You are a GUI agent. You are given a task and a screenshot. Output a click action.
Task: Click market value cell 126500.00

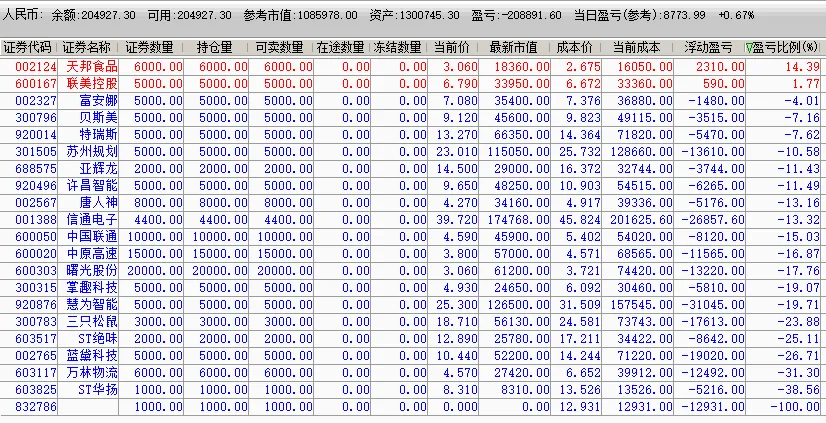[518, 304]
